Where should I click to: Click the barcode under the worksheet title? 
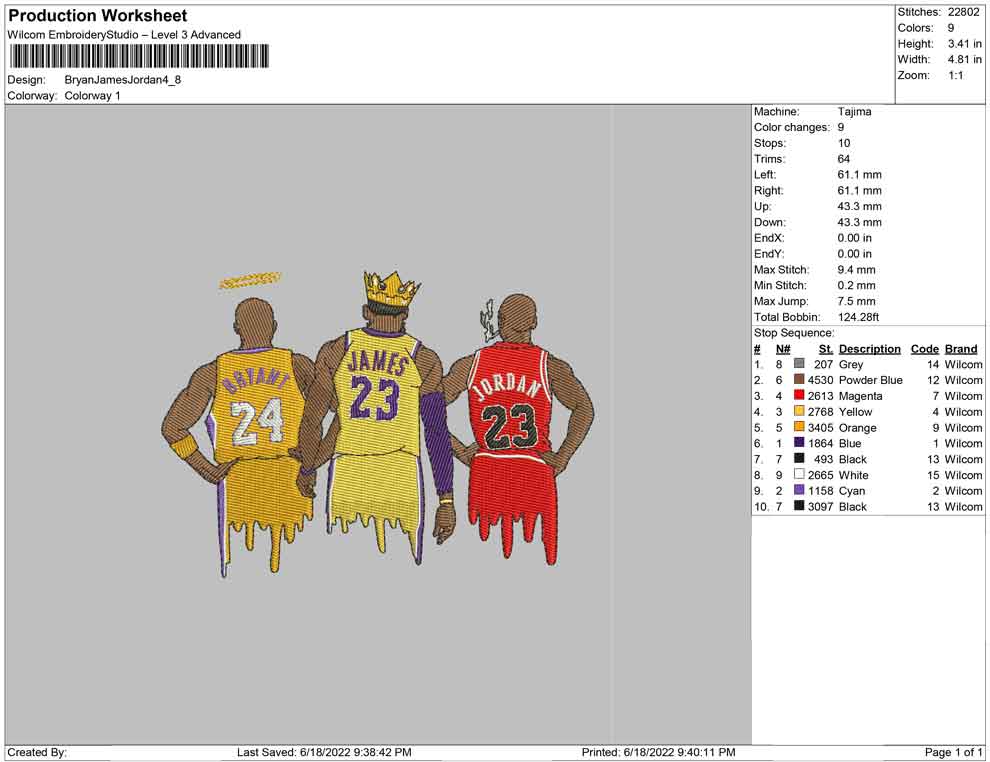(139, 56)
